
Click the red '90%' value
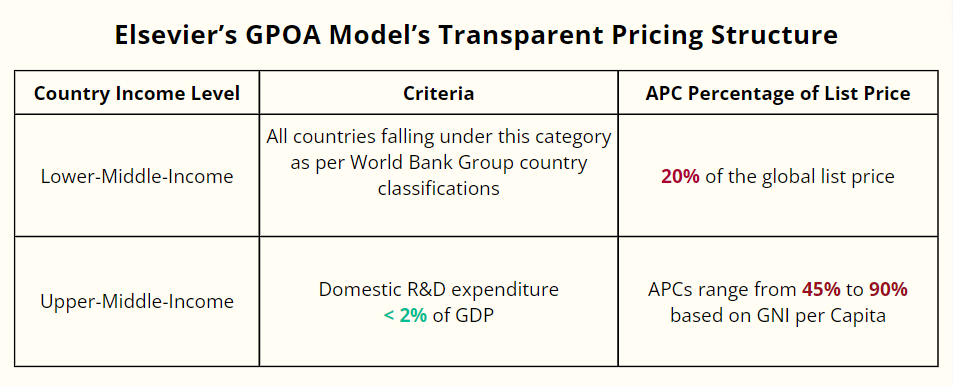pos(888,289)
